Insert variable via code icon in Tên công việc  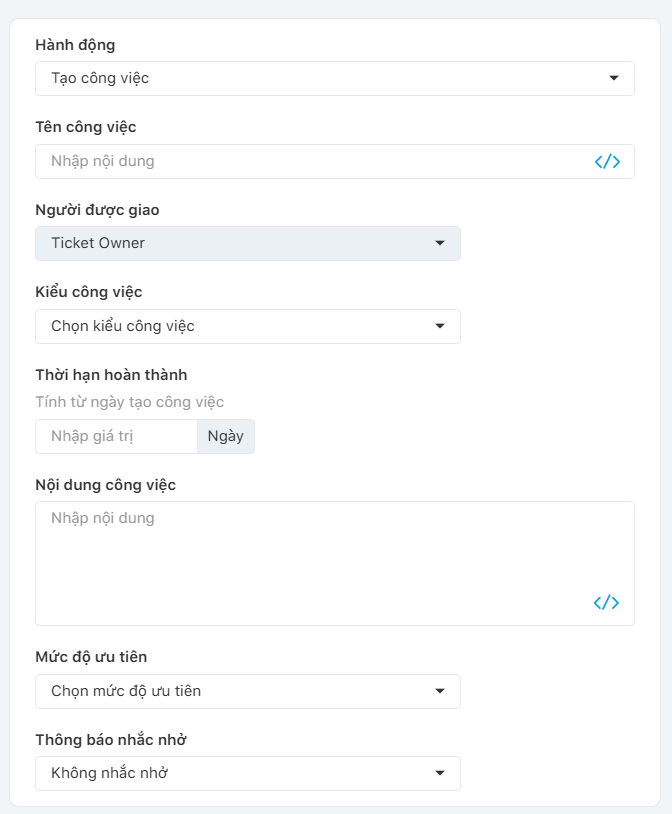(x=607, y=161)
